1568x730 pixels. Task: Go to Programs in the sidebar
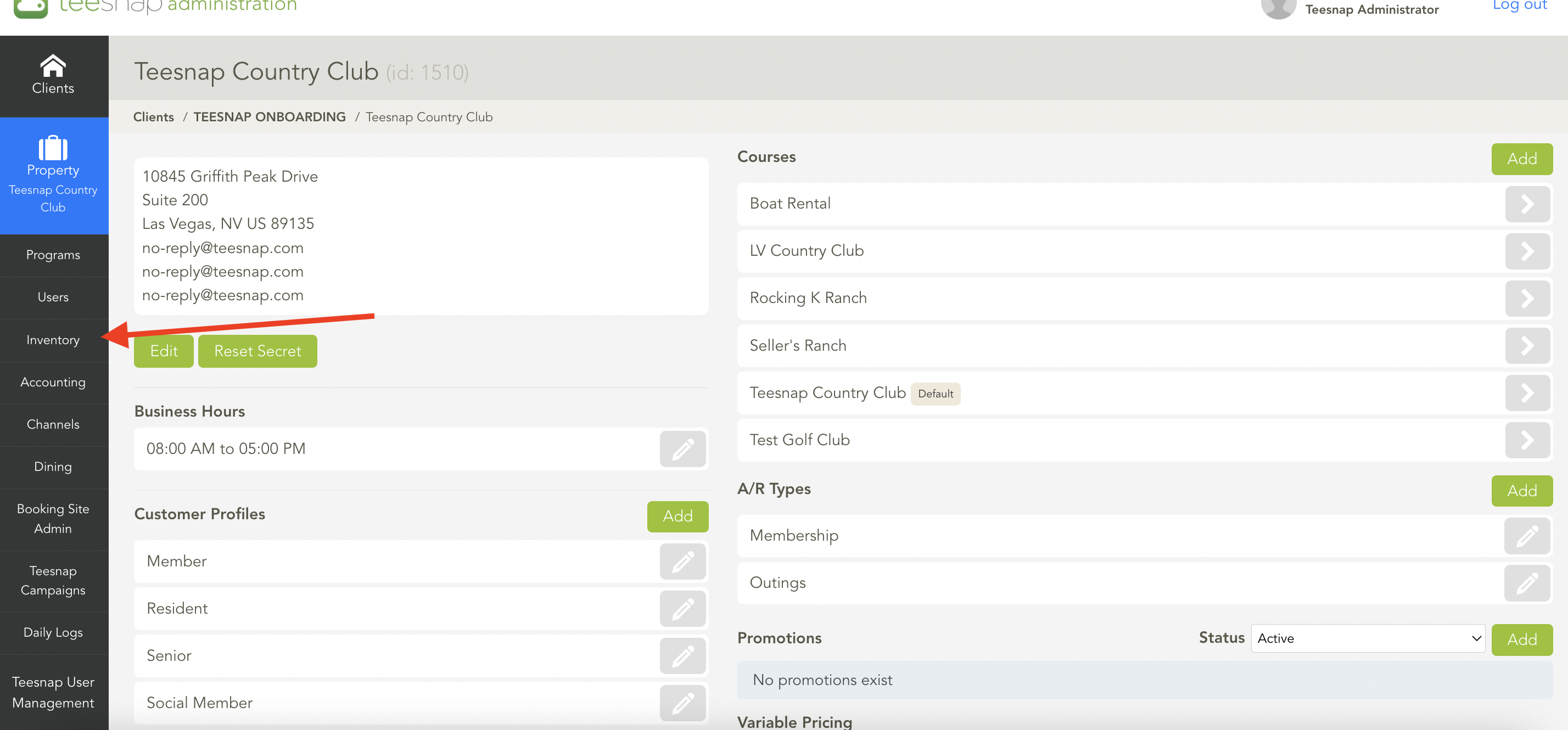[x=53, y=255]
